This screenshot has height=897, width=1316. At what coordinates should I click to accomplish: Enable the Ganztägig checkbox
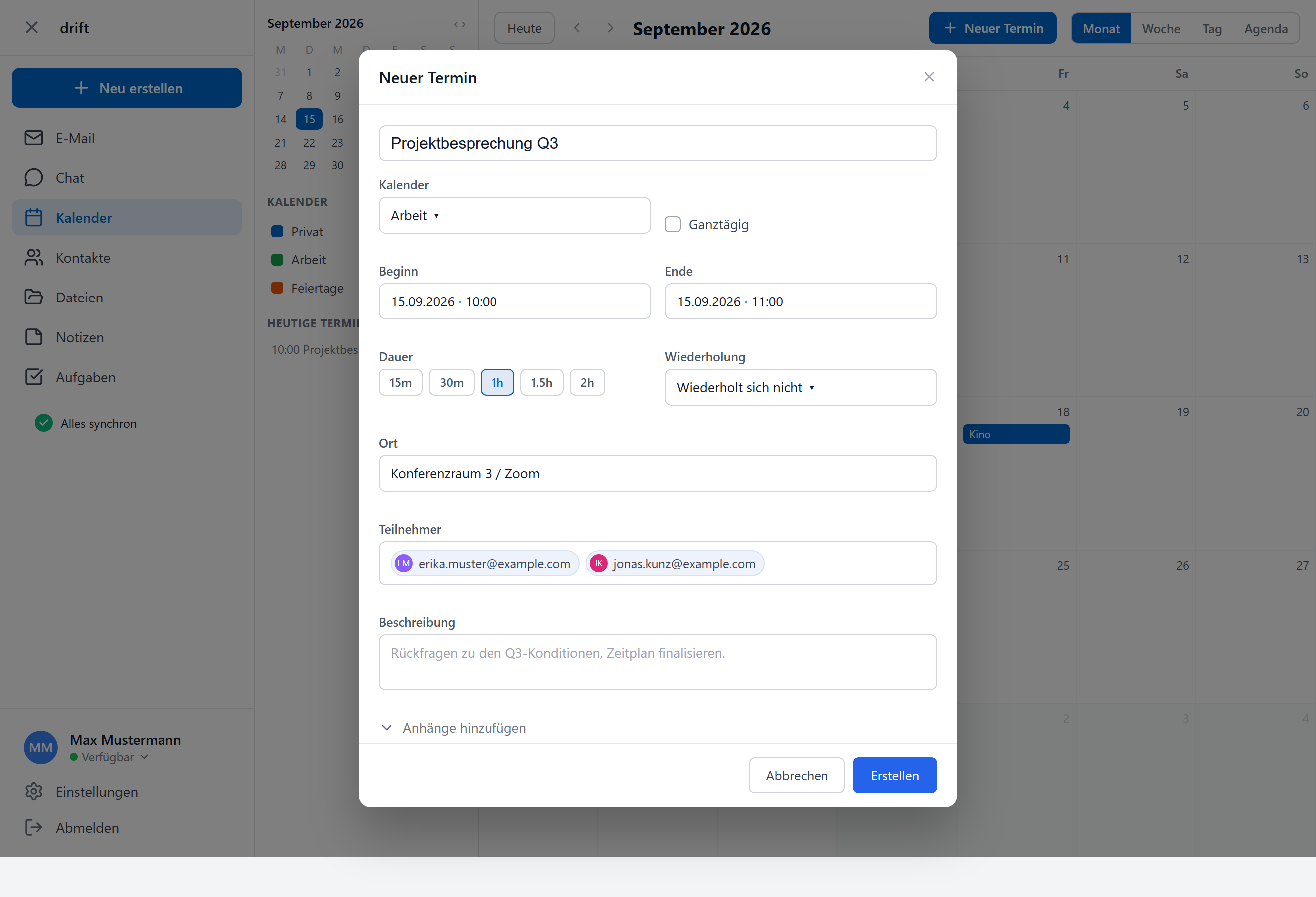pyautogui.click(x=673, y=225)
